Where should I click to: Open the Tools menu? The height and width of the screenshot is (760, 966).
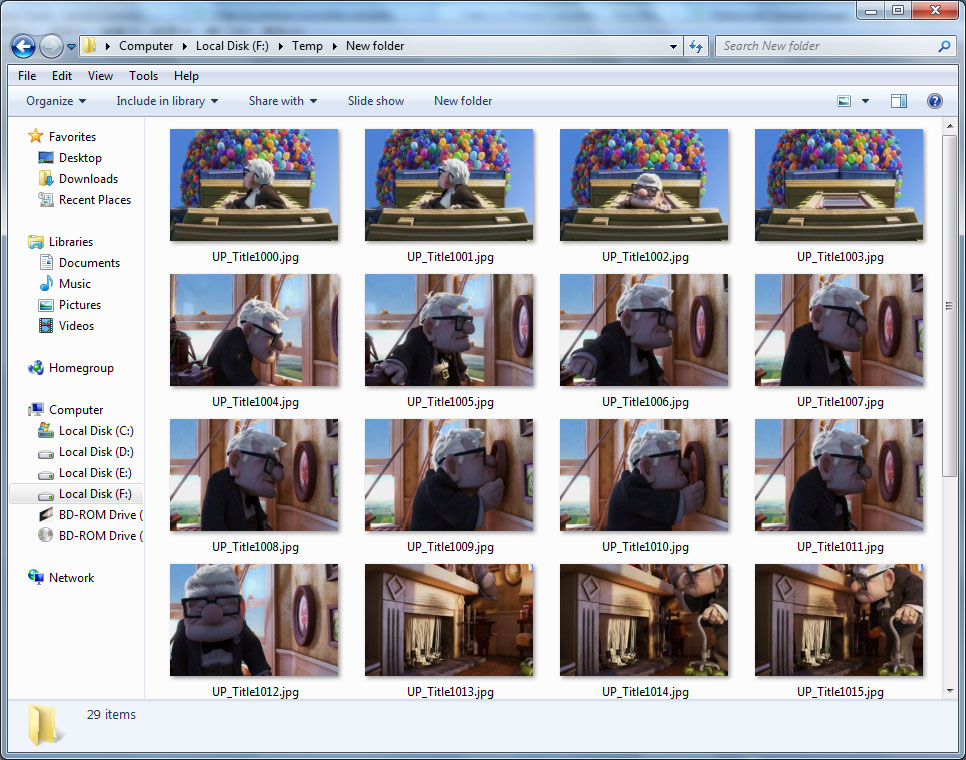pos(144,76)
